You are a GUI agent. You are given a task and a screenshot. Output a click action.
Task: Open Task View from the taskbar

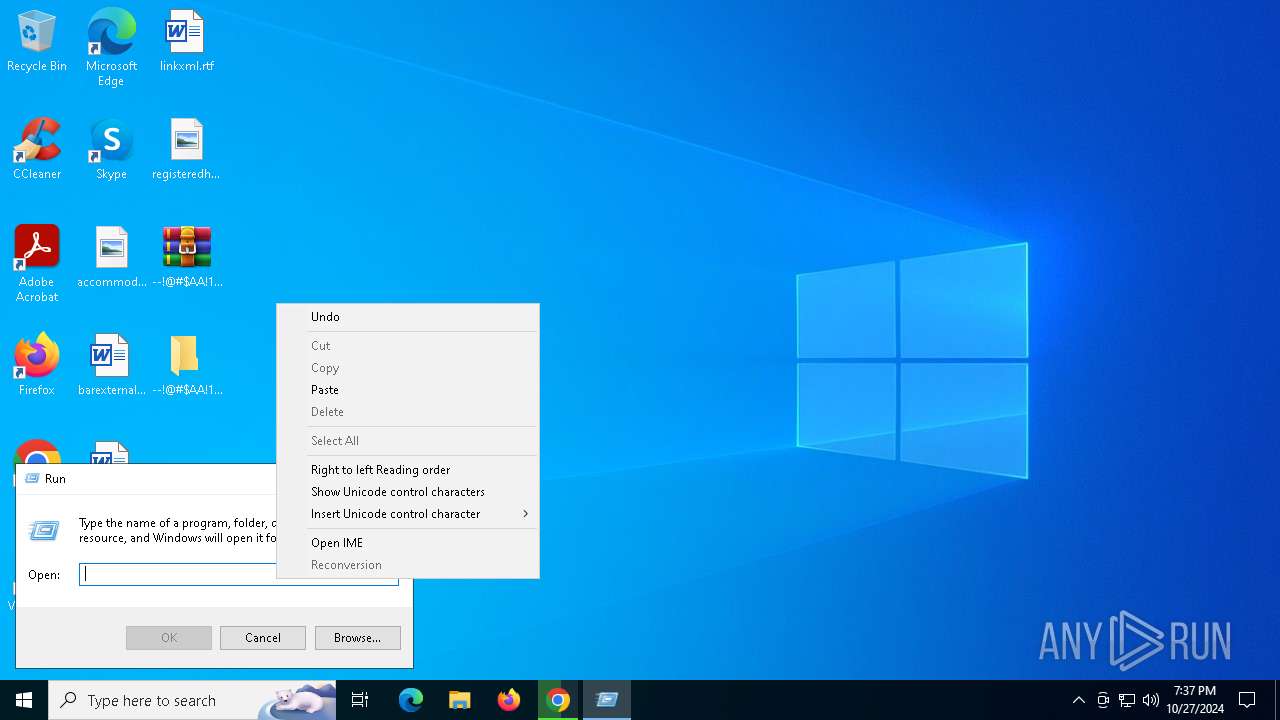[360, 700]
